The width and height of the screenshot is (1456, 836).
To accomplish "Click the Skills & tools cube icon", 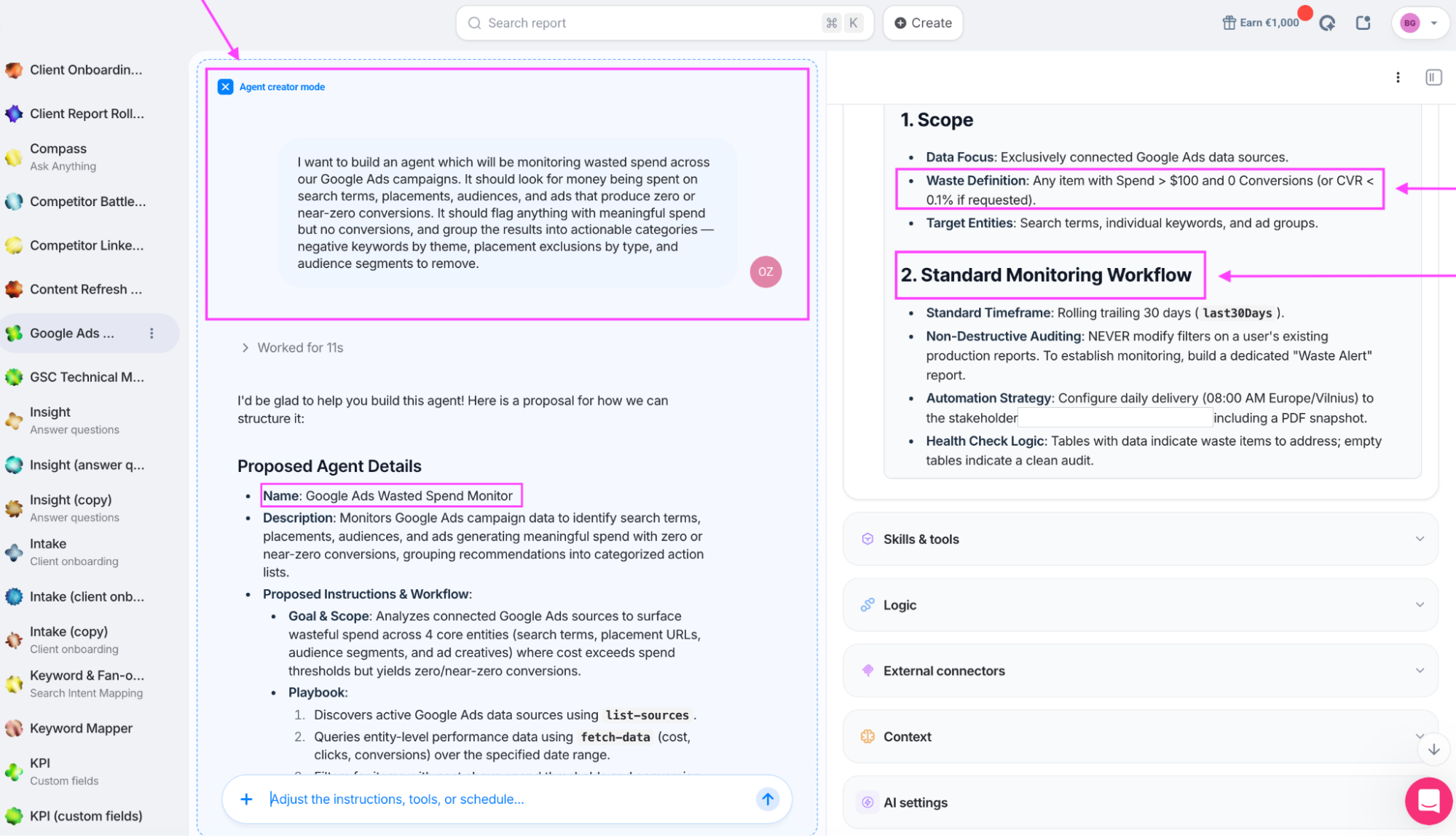I will coord(867,539).
